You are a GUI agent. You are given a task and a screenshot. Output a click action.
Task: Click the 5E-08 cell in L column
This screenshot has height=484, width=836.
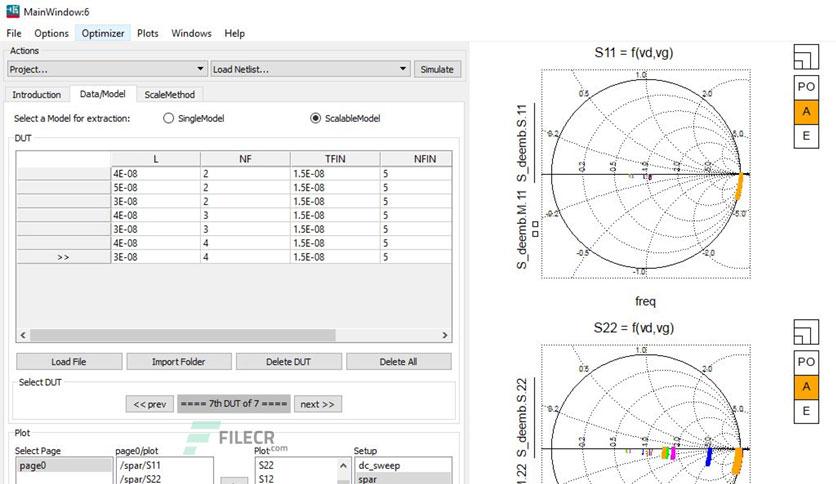tap(156, 188)
